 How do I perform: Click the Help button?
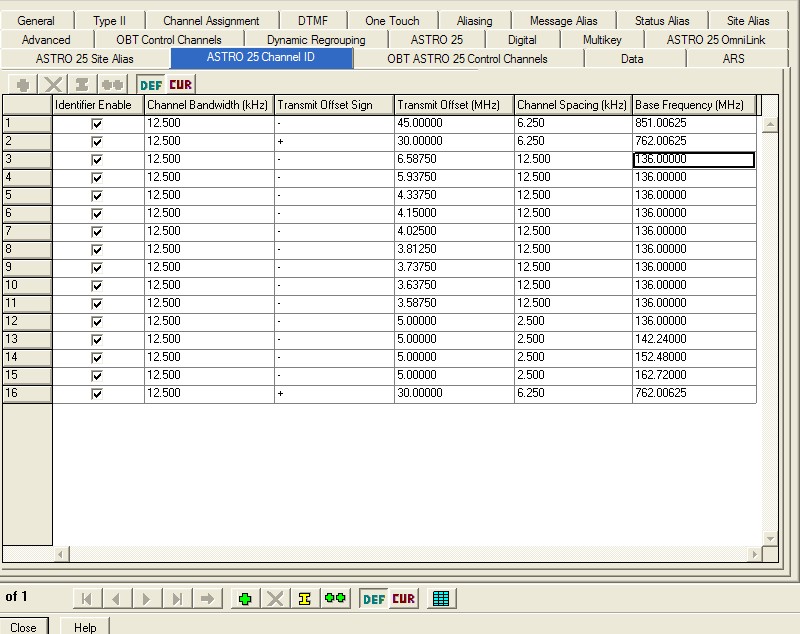pos(85,627)
